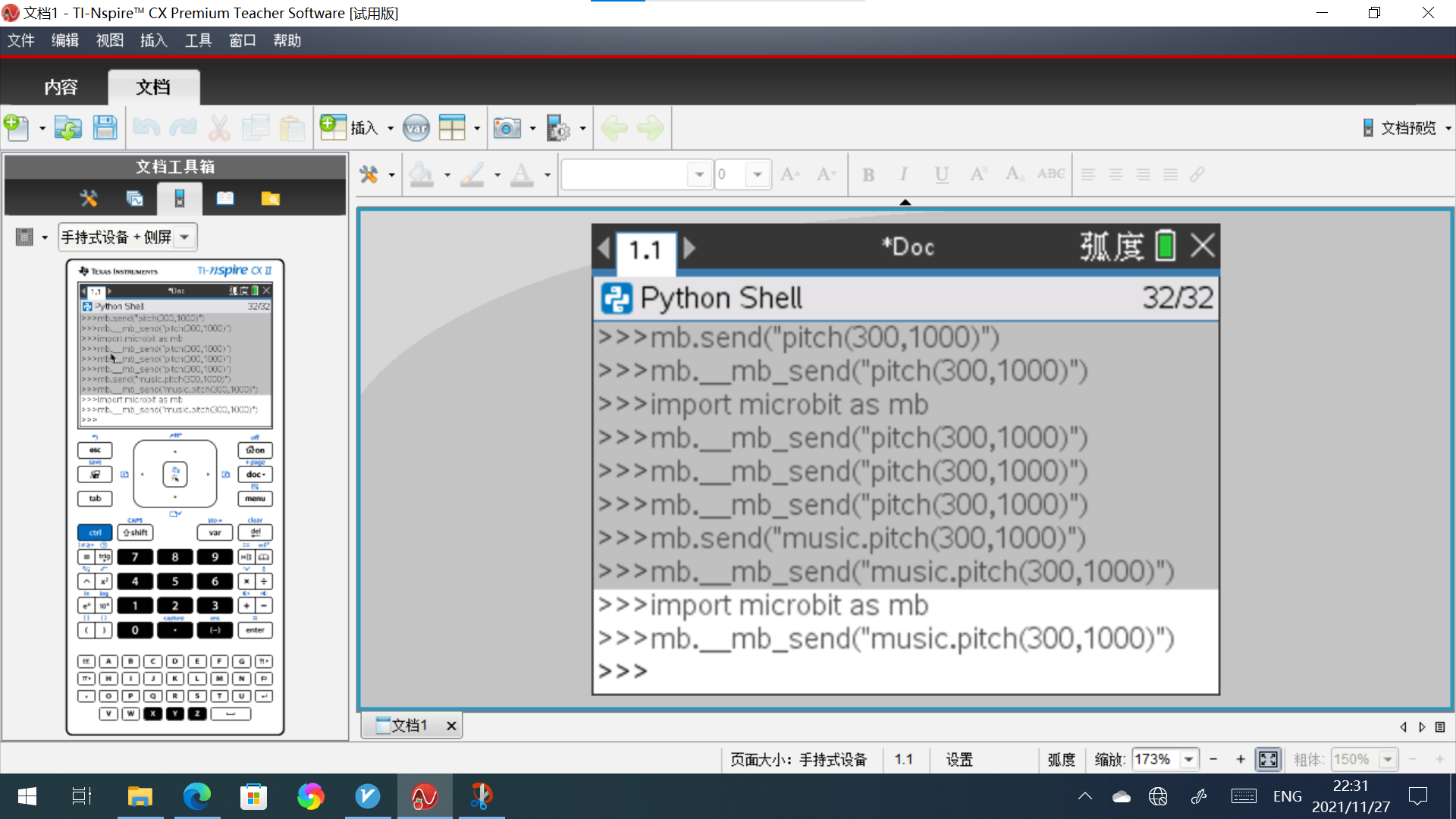Expand the Insert dropdown arrow
Screen dimensions: 1456x819
(x=391, y=128)
